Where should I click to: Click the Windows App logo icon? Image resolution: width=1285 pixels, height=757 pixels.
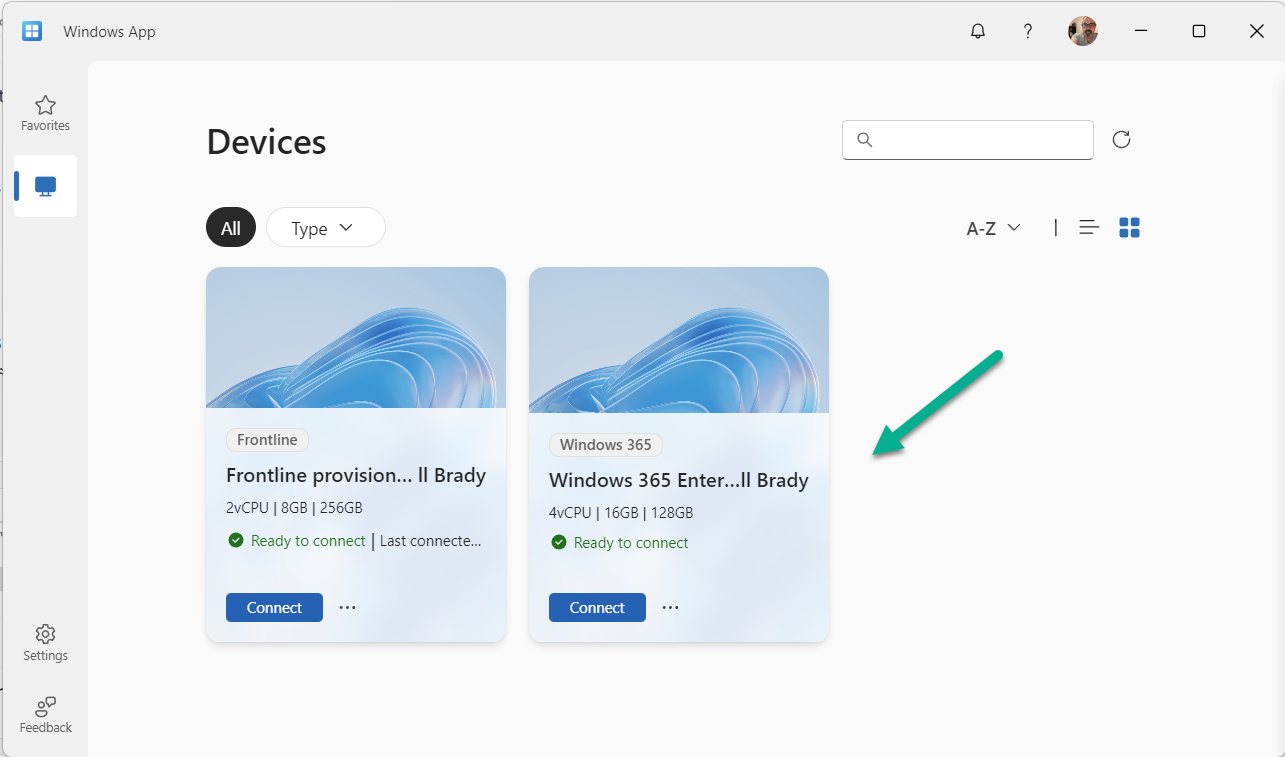(x=32, y=31)
